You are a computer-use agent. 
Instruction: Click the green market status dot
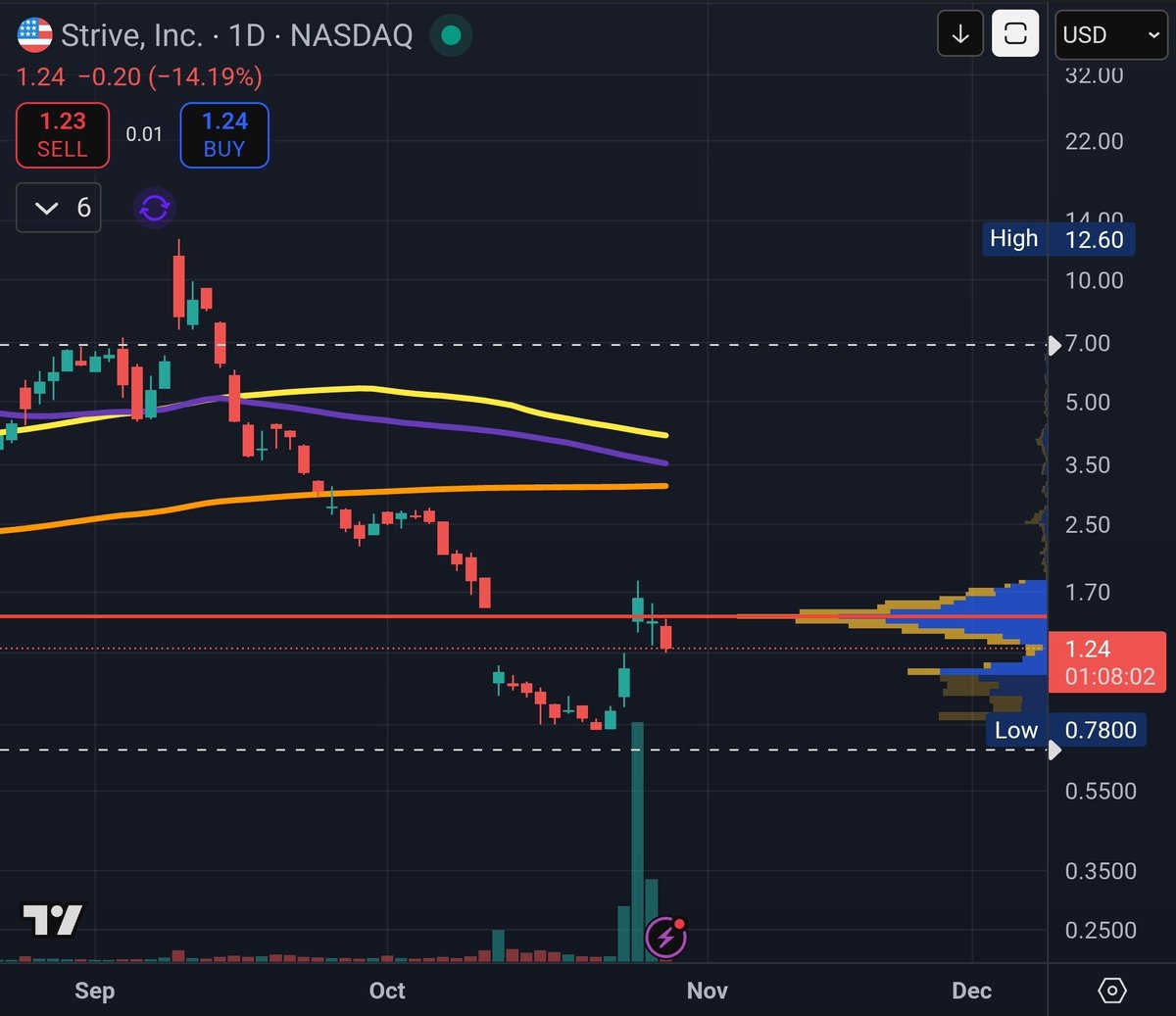pos(451,35)
